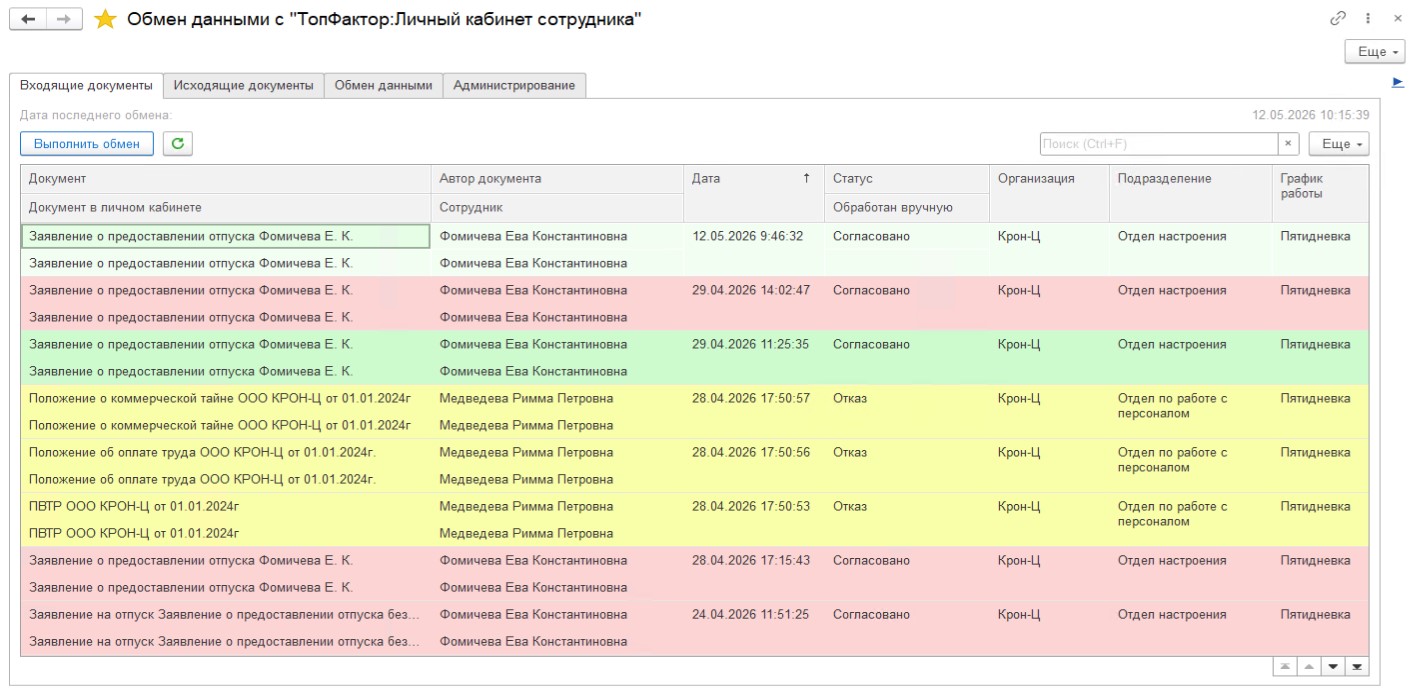
Task: Open the Исходящие документы tab
Action: [x=243, y=86]
